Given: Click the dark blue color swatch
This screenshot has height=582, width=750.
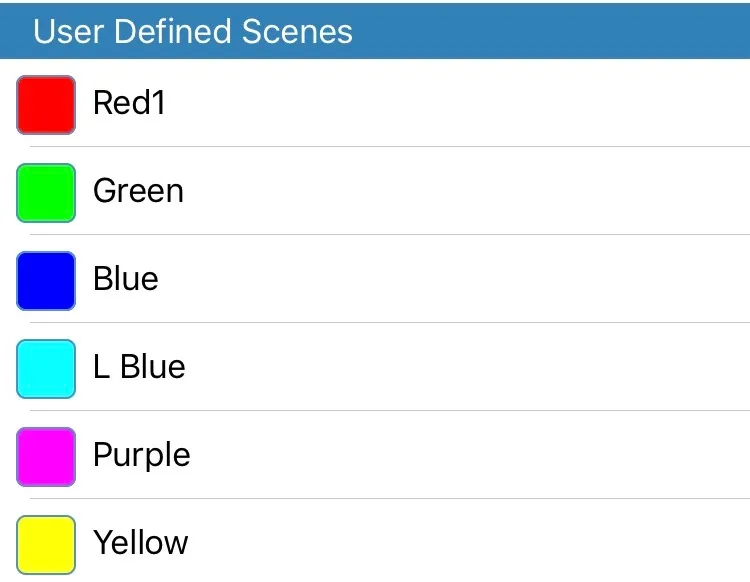Looking at the screenshot, I should click(x=46, y=280).
